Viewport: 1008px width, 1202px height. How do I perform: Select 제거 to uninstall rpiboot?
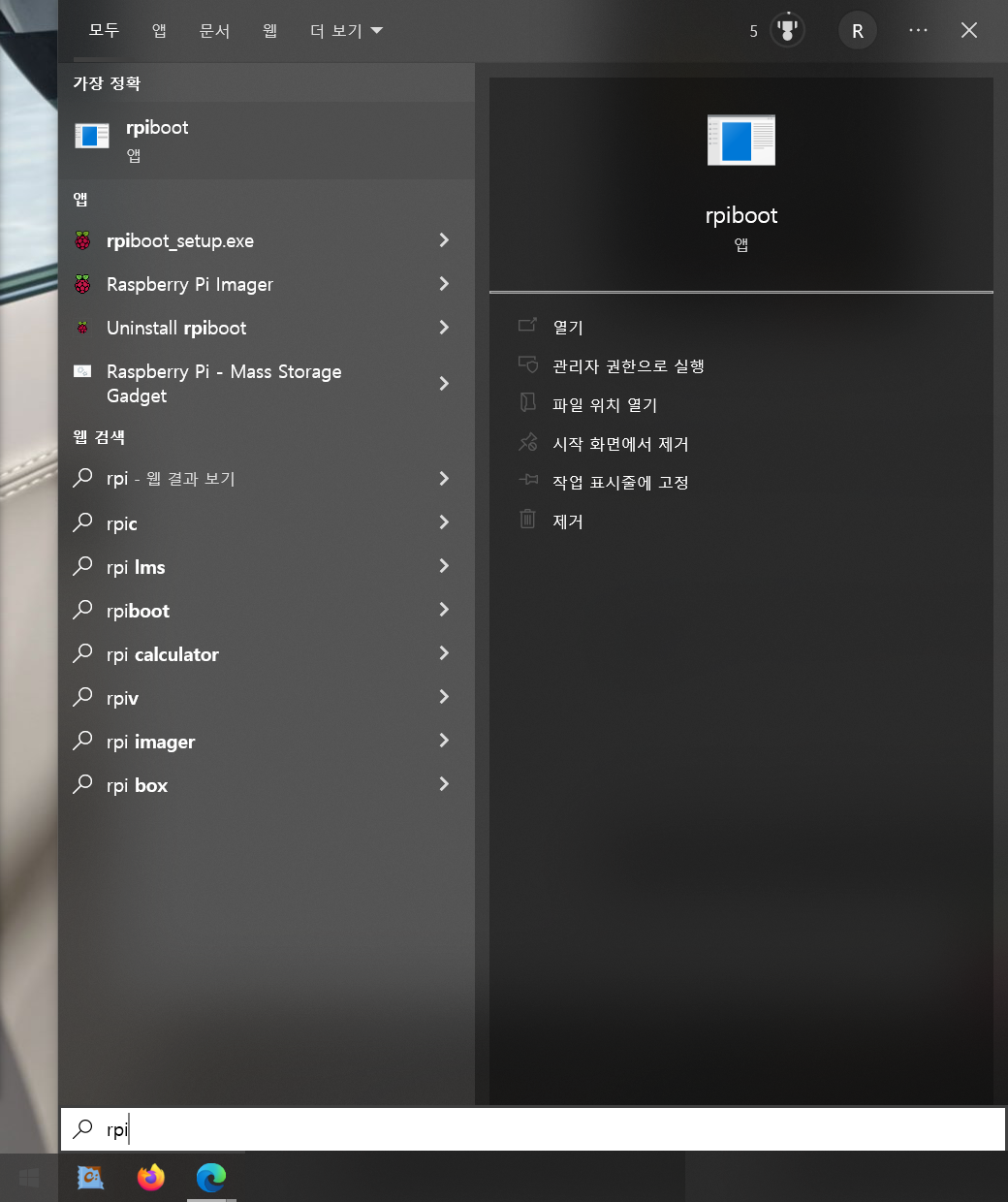click(x=568, y=522)
